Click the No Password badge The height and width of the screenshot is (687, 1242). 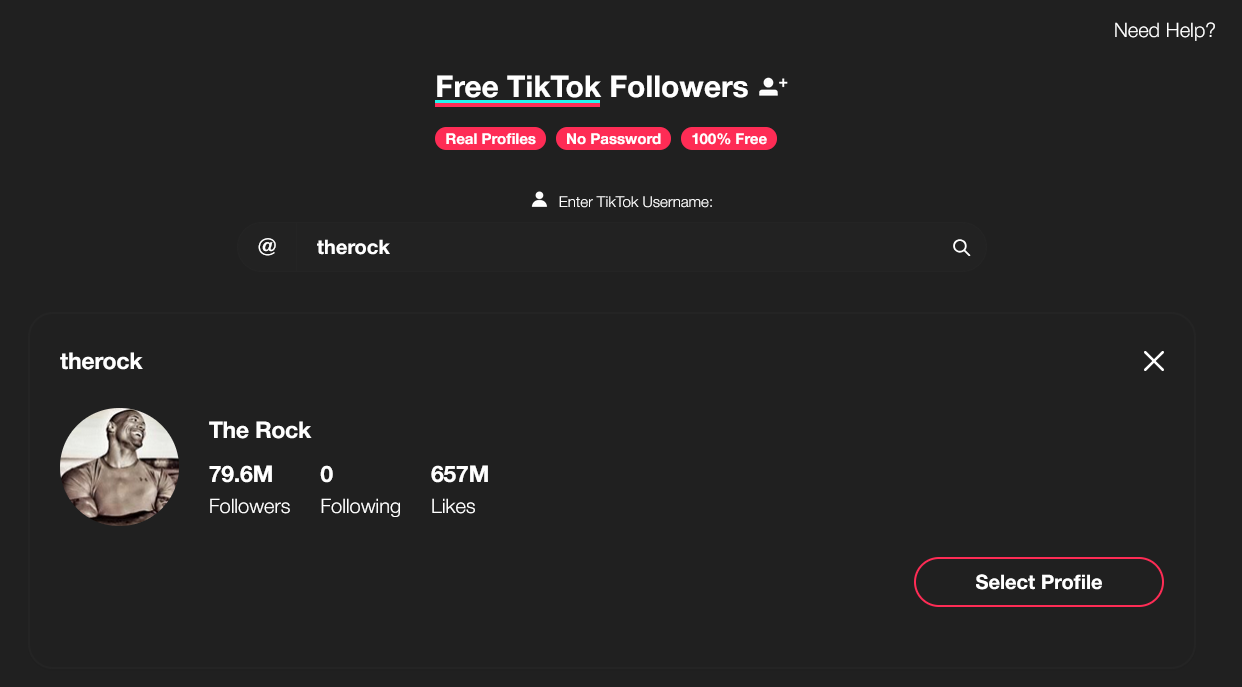[613, 139]
